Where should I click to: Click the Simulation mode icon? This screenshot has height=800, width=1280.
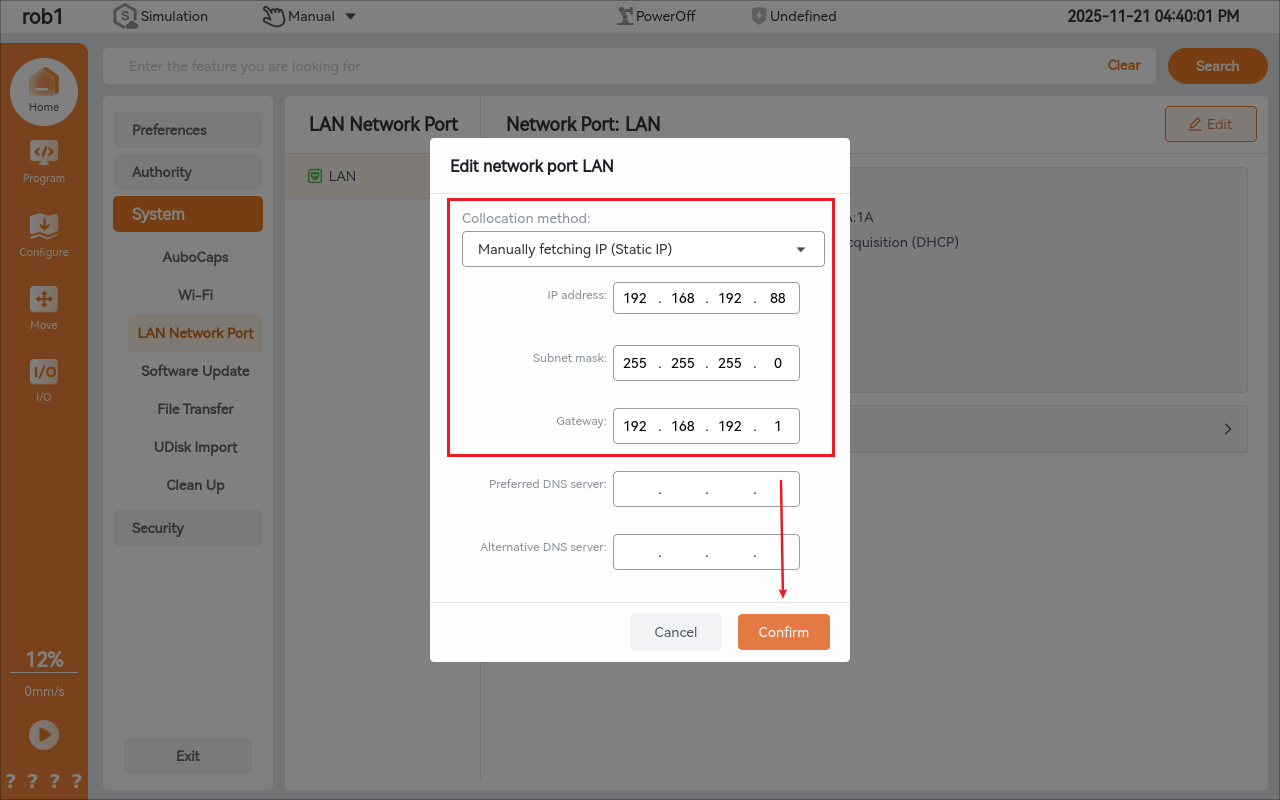(x=125, y=16)
